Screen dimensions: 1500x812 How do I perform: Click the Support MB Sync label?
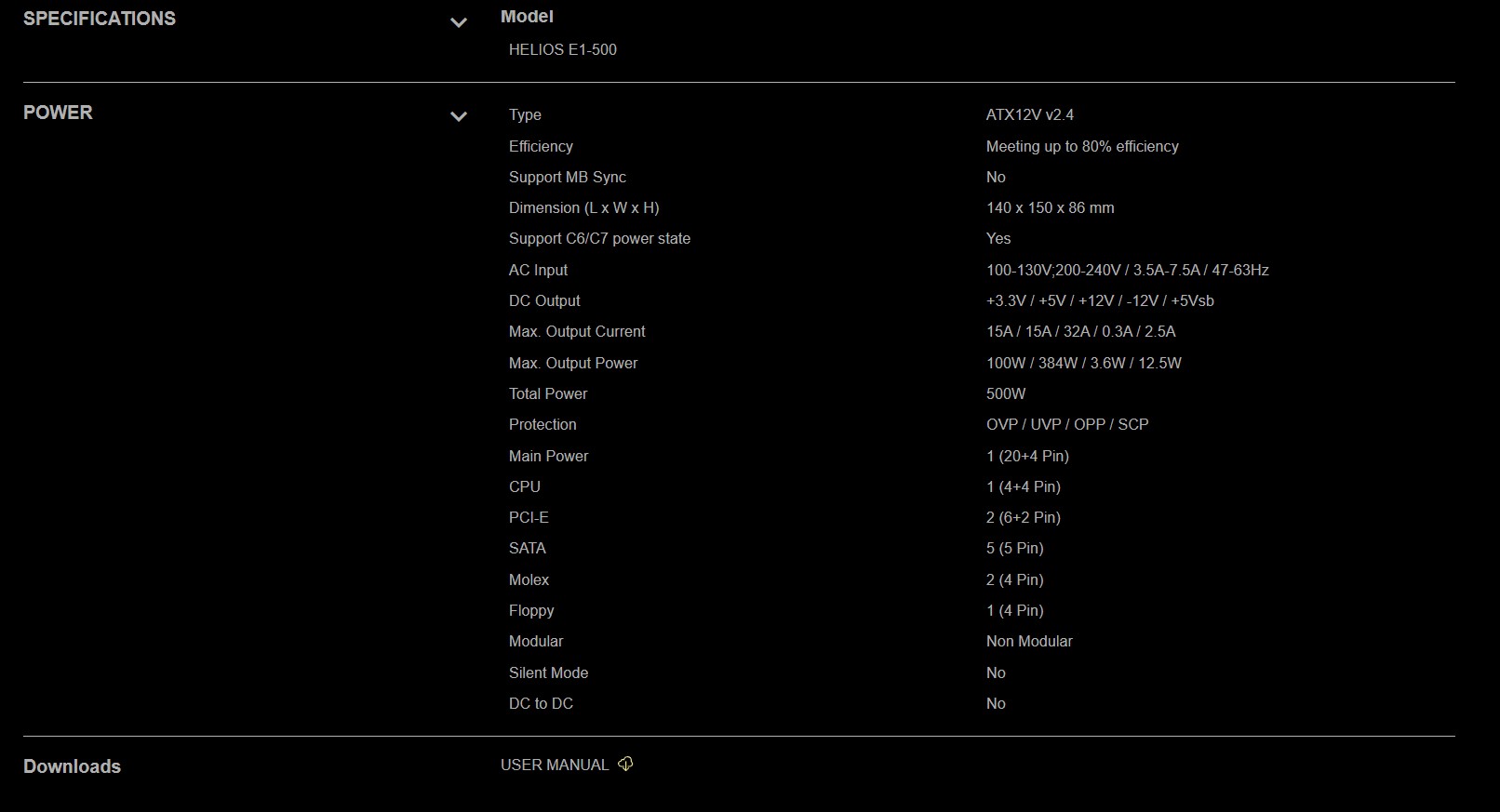tap(568, 177)
